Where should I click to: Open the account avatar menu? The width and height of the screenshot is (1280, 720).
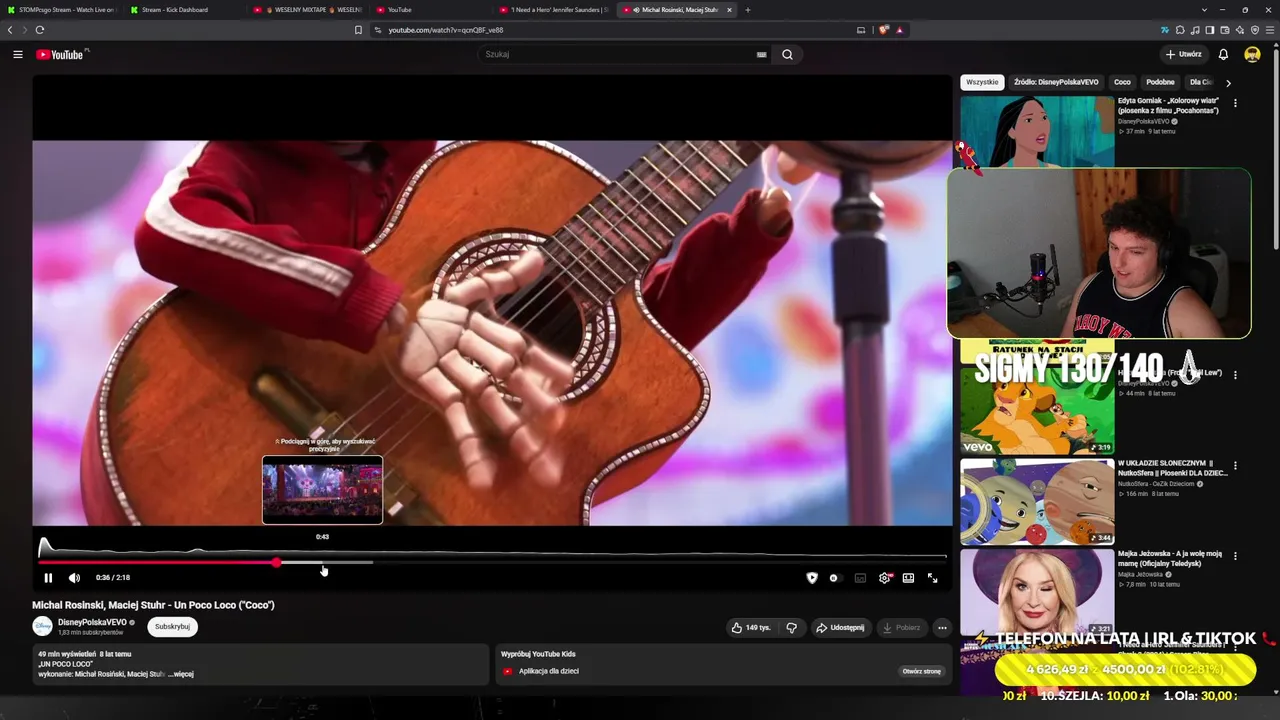[x=1252, y=54]
